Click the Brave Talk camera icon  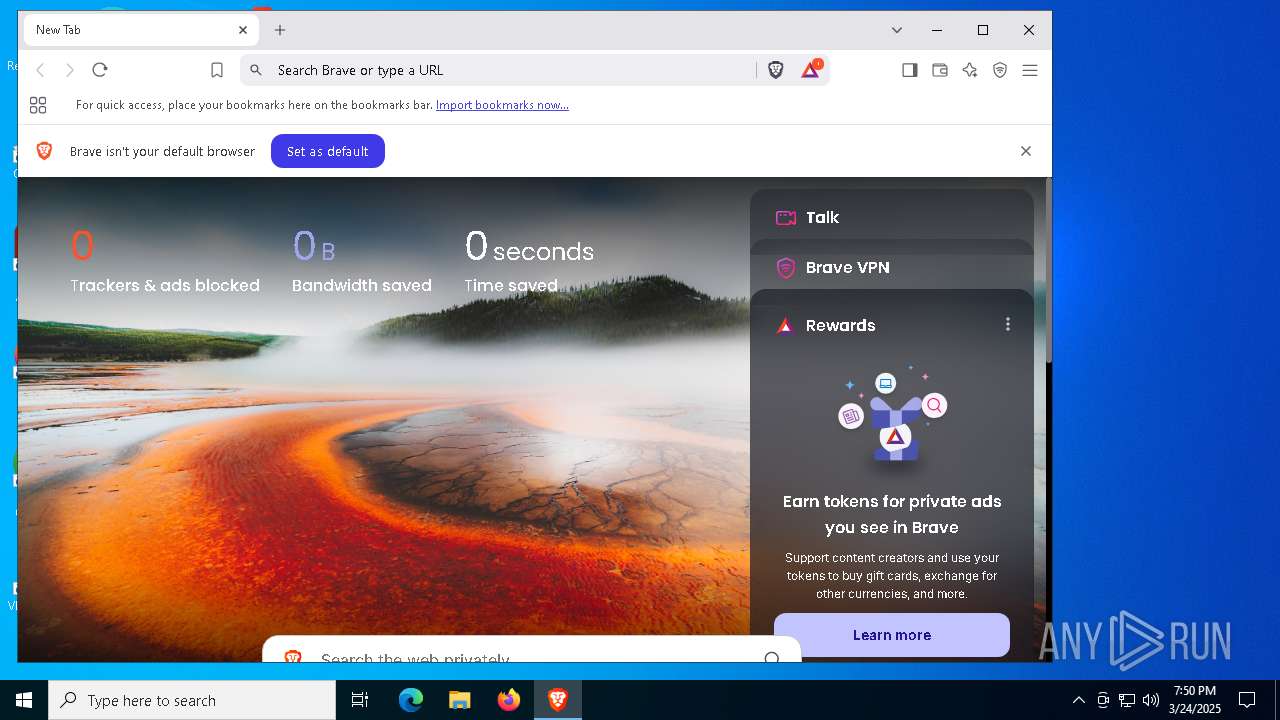786,217
